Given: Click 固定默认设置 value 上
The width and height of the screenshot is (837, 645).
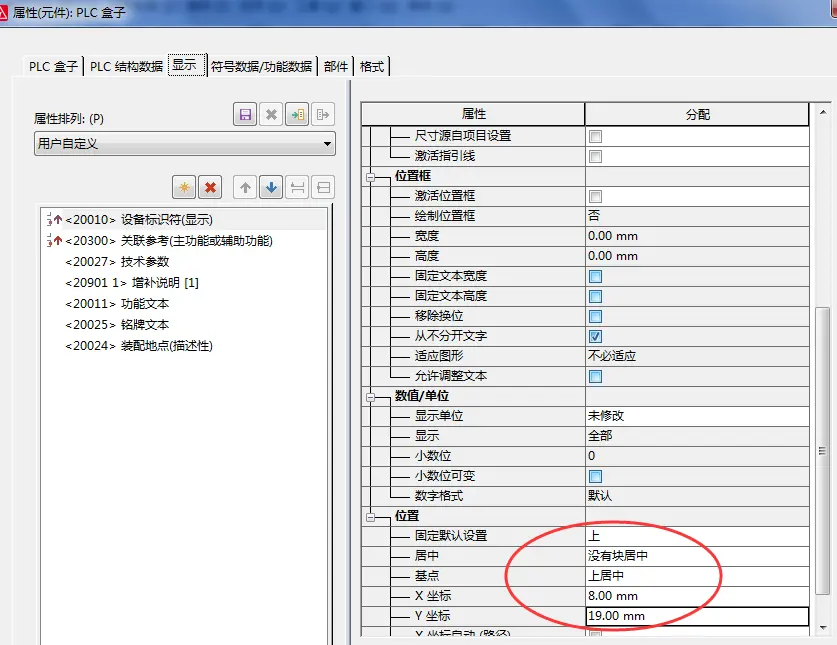Looking at the screenshot, I should pos(697,536).
